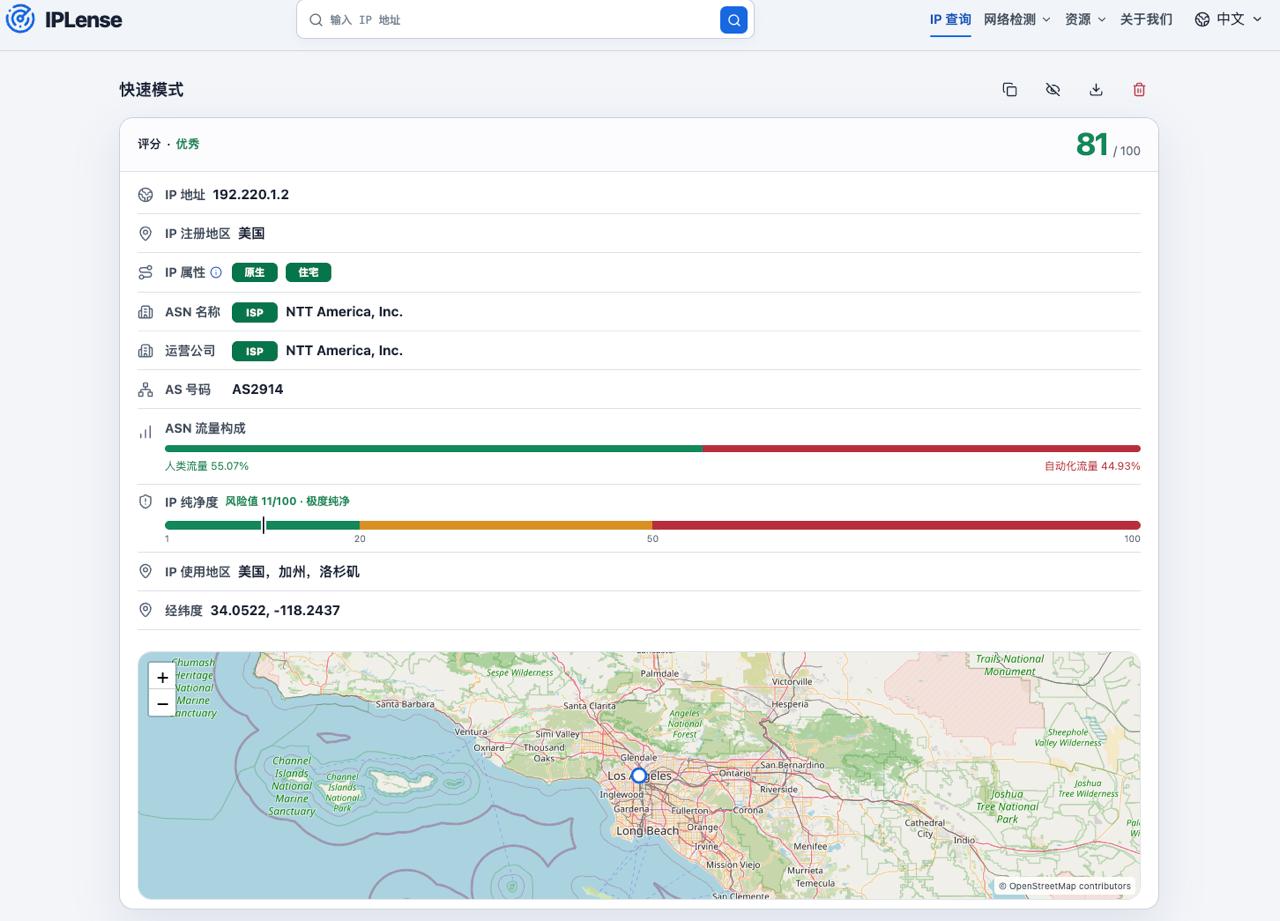Expand the 资源 menu
Image resolution: width=1280 pixels, height=921 pixels.
(x=1085, y=19)
